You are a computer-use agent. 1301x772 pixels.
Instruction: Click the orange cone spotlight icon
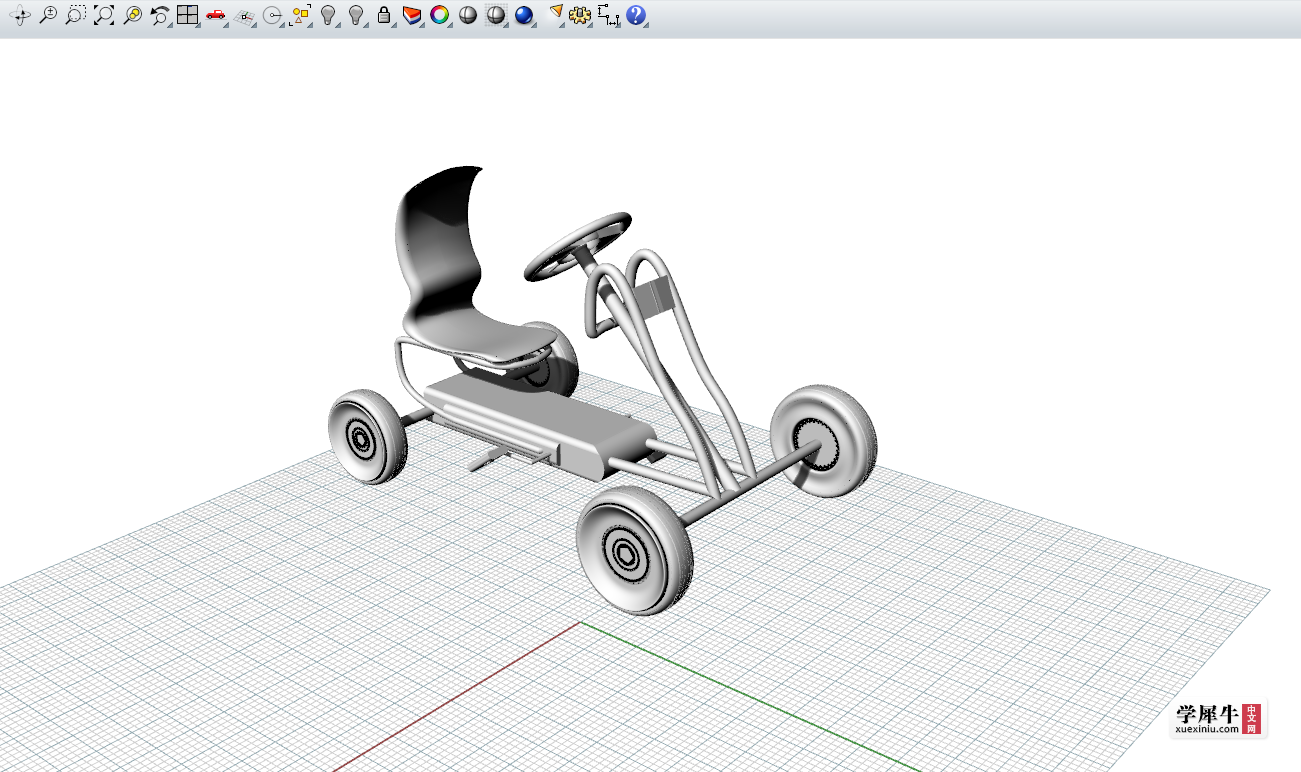pos(556,15)
